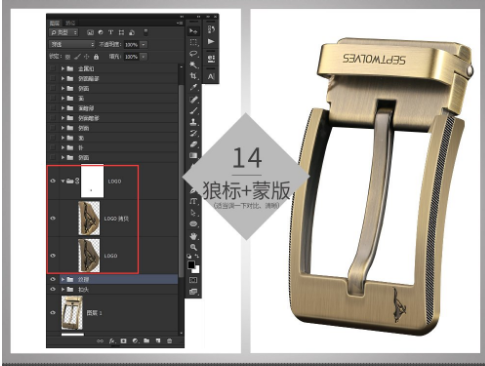This screenshot has width=485, height=366.
Task: Select the History Brush tool
Action: point(194,133)
